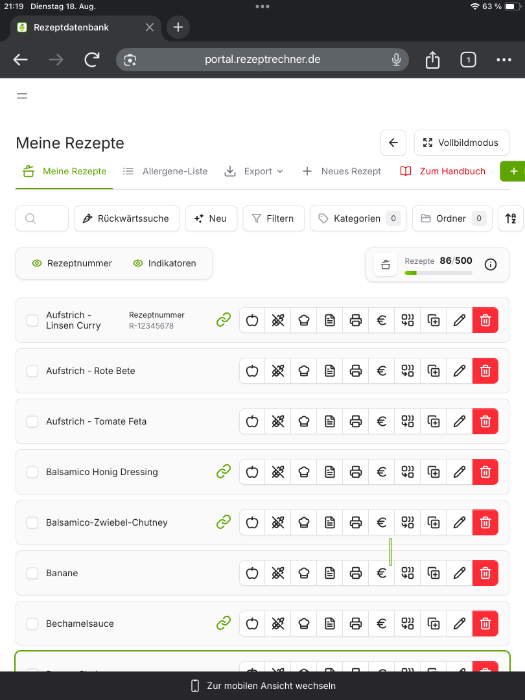This screenshot has width=525, height=700.
Task: Edit the Banane recipe with the pencil icon
Action: (x=459, y=573)
